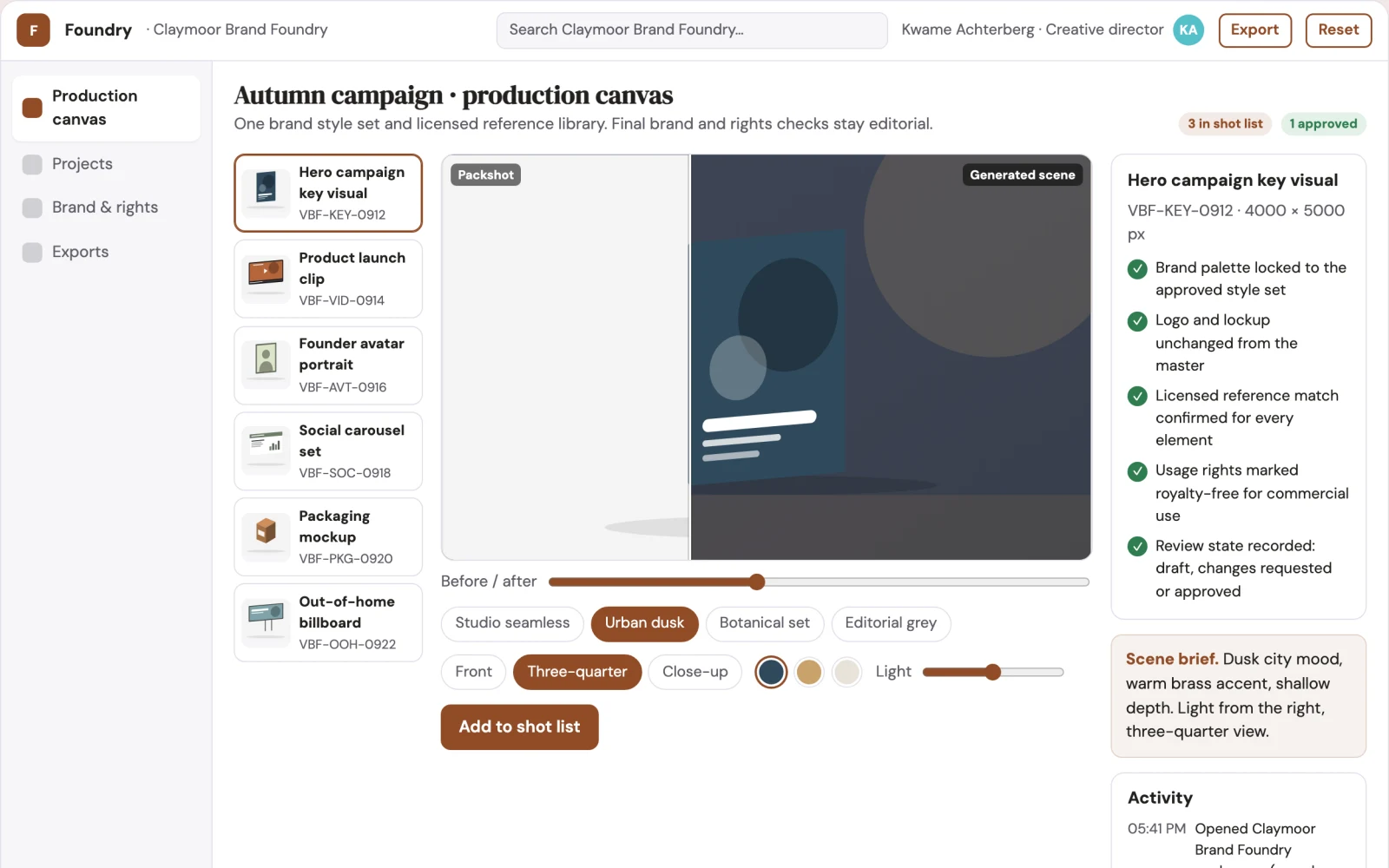
Task: Click the Brand & rights sidebar icon
Action: (32, 207)
